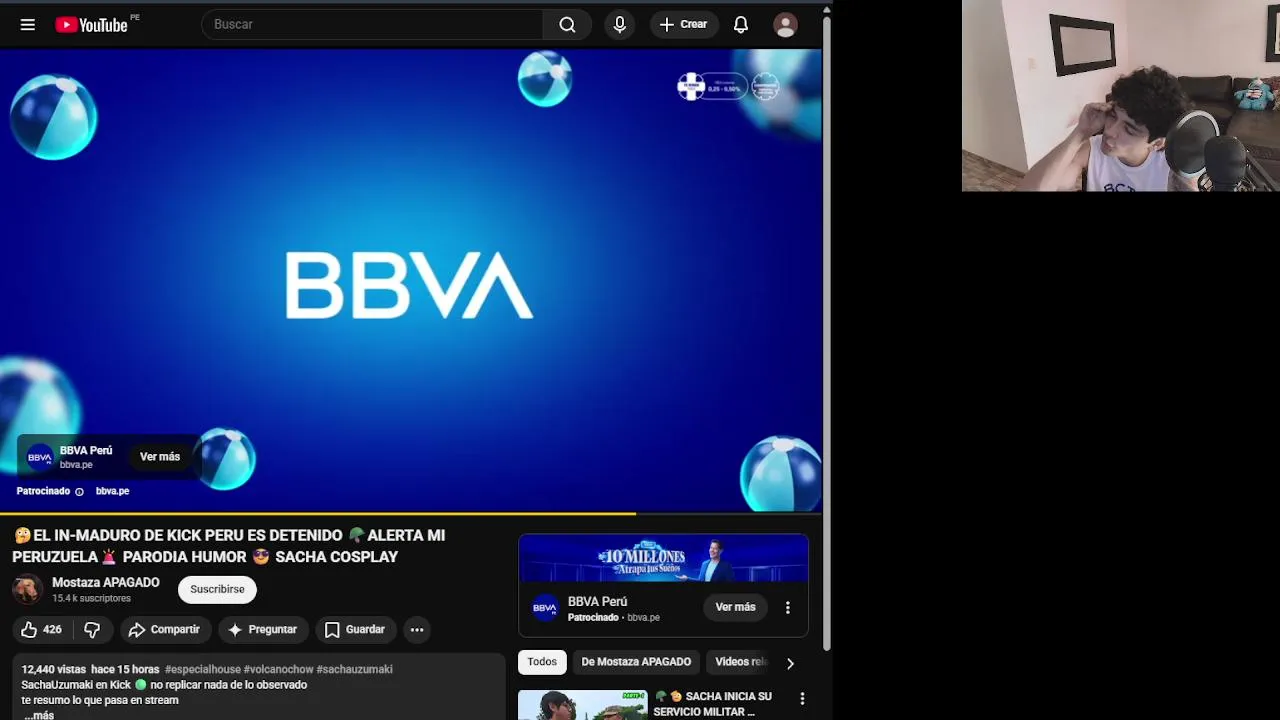Select the Todos filter chip
Viewport: 1280px width, 720px height.
[x=542, y=662]
